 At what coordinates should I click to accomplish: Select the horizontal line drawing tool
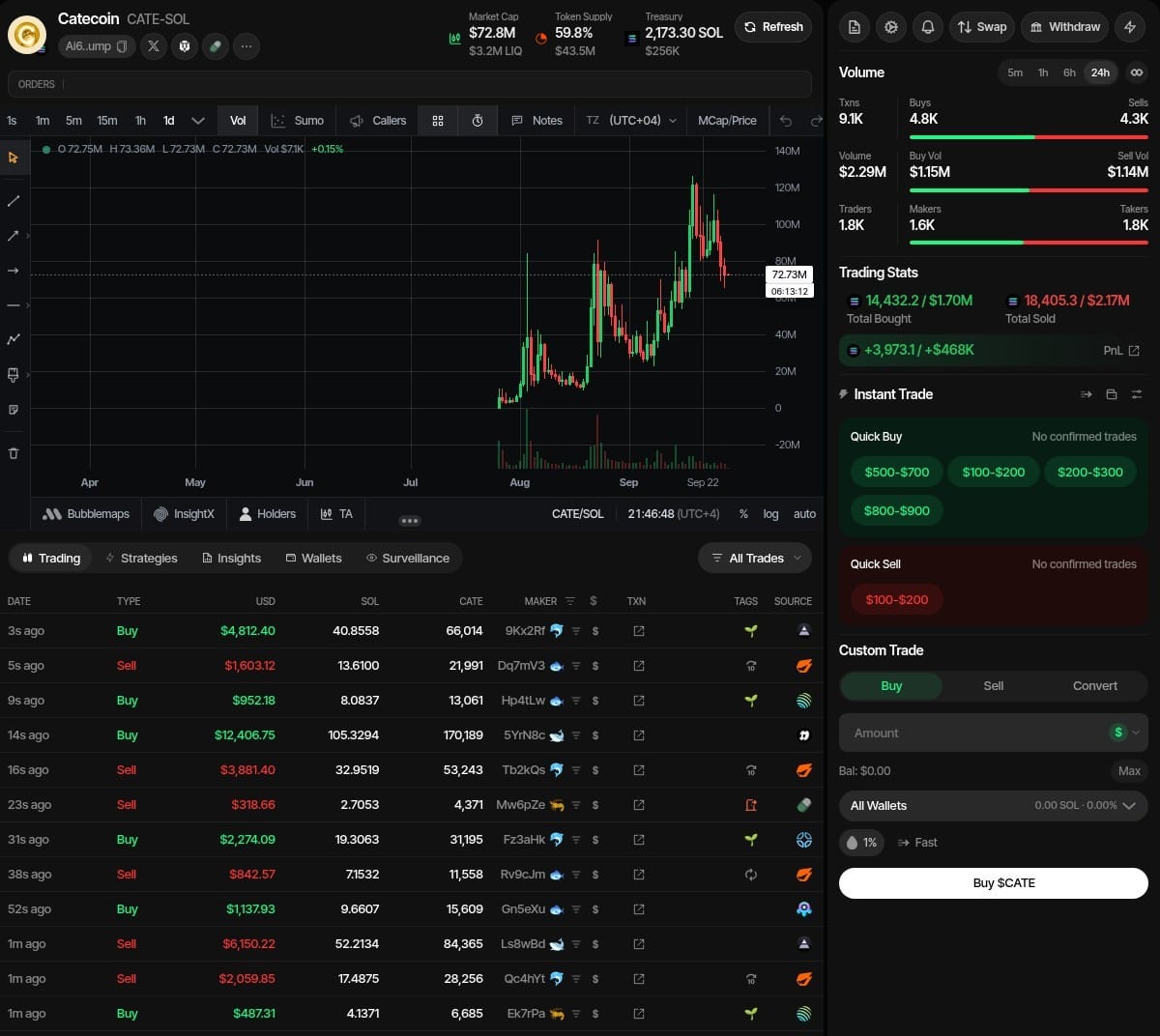pos(14,305)
